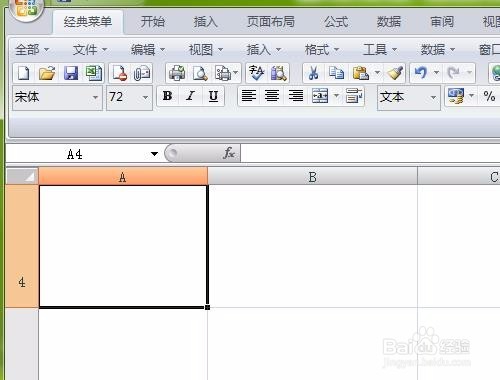Expand the merge cells options arrow
The image size is (500, 380).
tap(337, 96)
